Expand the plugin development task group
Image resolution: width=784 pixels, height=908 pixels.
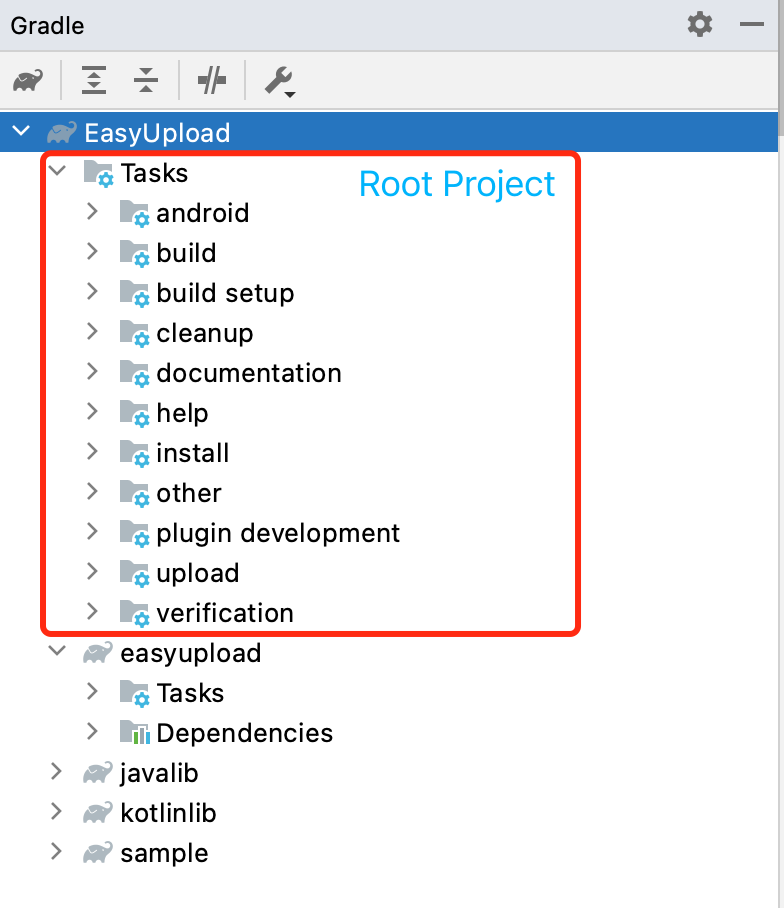pyautogui.click(x=92, y=531)
